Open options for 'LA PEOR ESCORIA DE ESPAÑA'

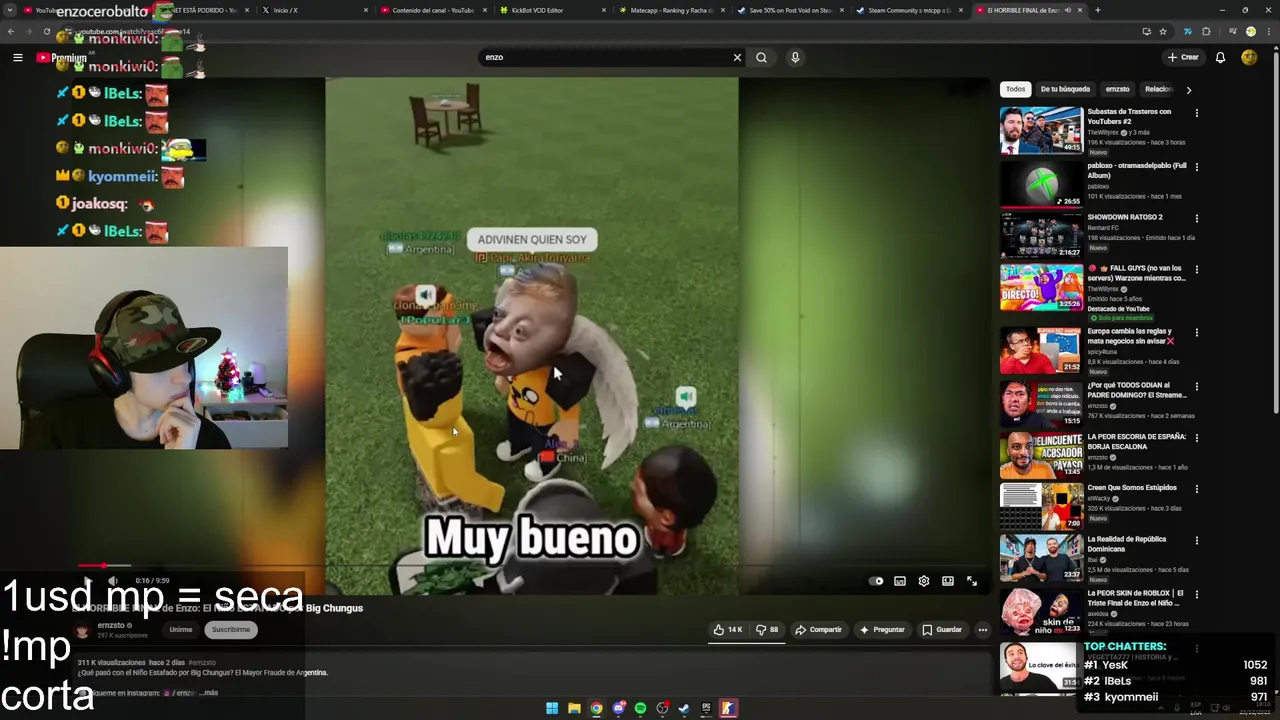click(1196, 437)
